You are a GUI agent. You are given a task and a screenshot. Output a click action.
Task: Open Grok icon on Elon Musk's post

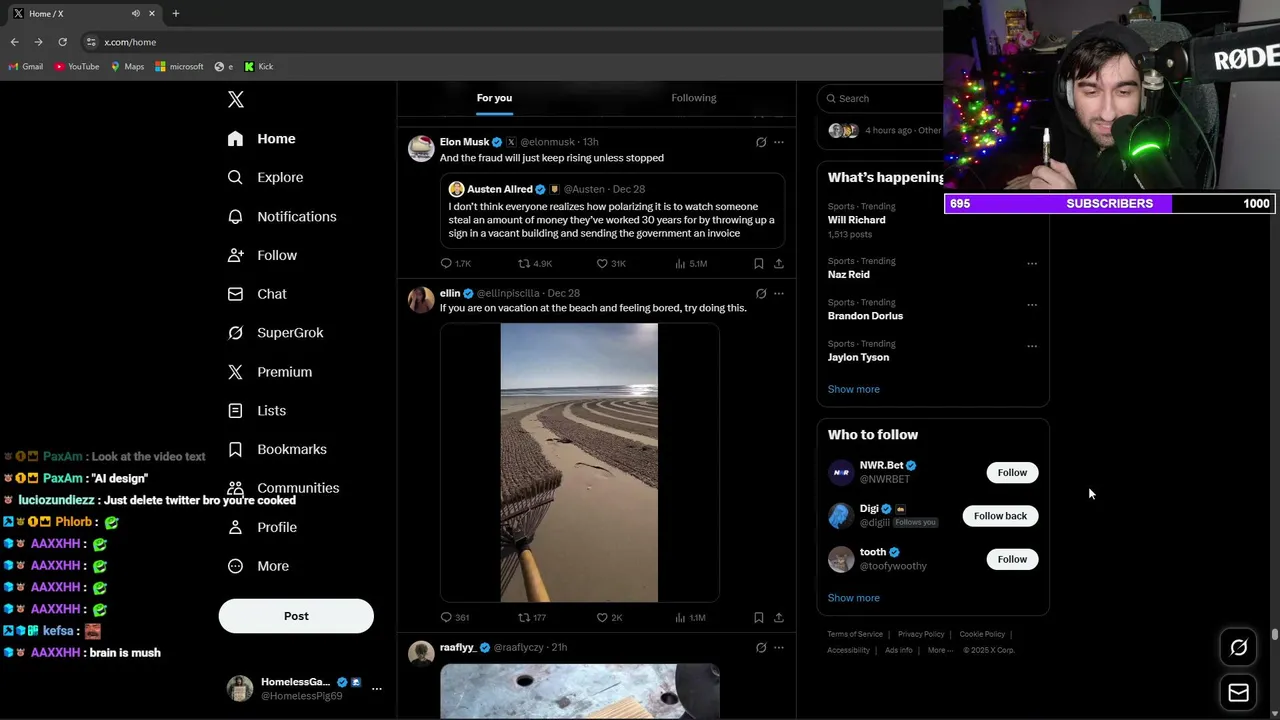(x=761, y=142)
